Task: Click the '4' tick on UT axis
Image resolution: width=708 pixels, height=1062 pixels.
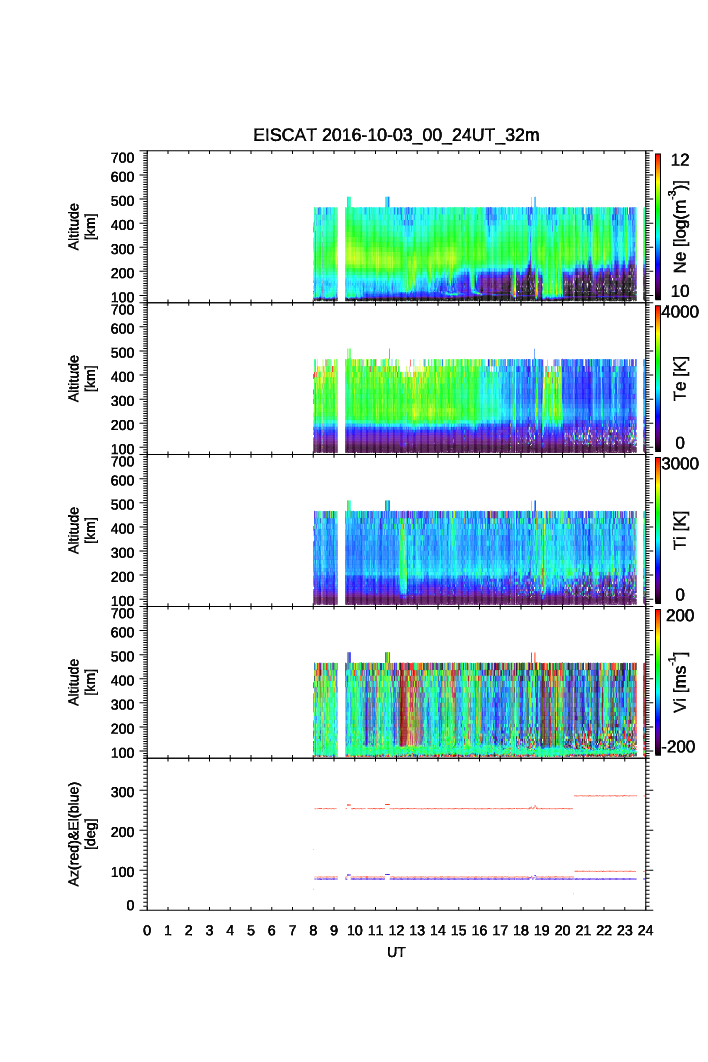Action: click(230, 931)
